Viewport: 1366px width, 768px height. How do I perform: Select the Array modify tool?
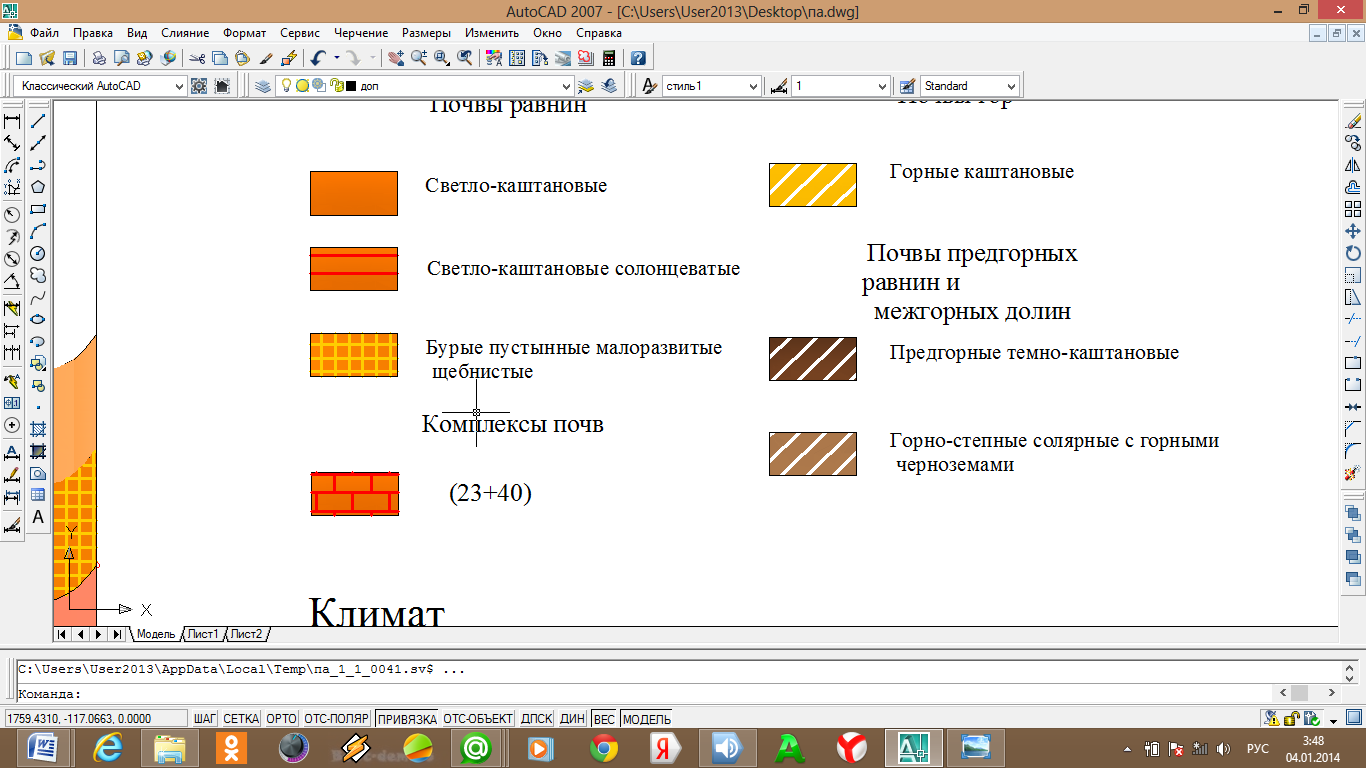click(x=1353, y=209)
